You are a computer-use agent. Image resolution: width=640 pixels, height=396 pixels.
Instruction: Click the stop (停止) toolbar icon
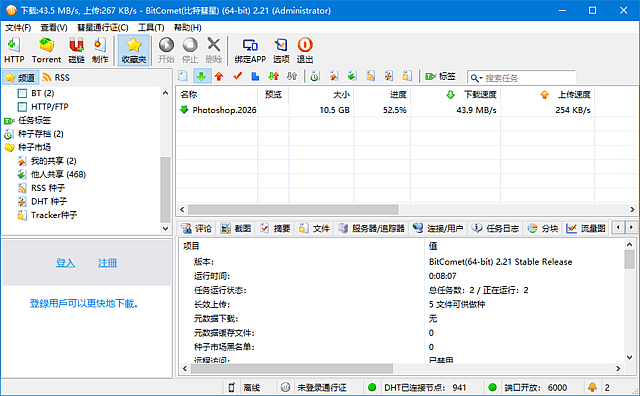pos(190,50)
